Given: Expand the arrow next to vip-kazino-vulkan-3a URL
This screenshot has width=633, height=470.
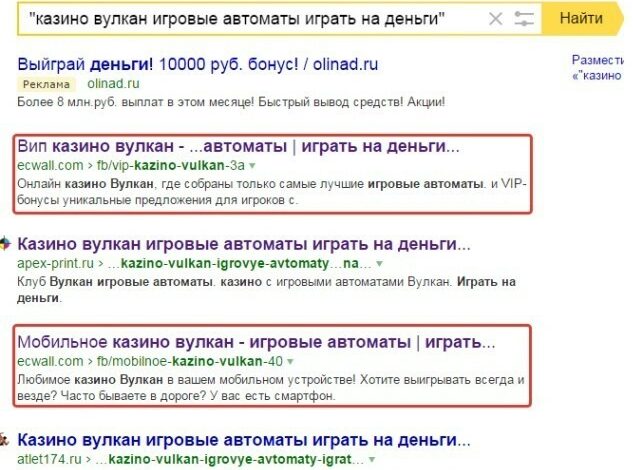Looking at the screenshot, I should [252, 166].
